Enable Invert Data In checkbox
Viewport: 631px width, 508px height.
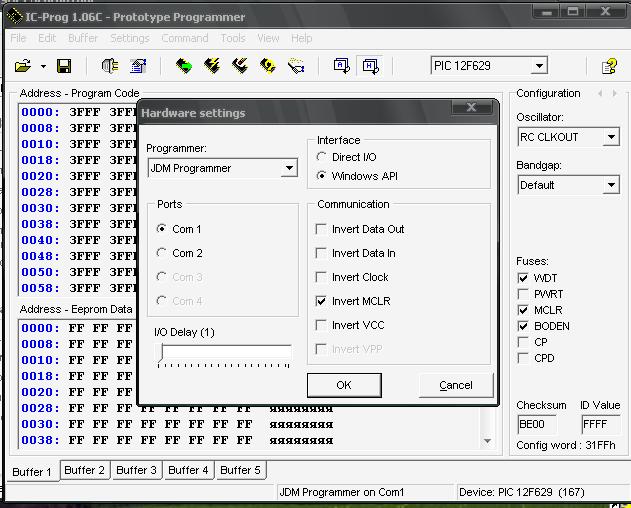coord(321,253)
